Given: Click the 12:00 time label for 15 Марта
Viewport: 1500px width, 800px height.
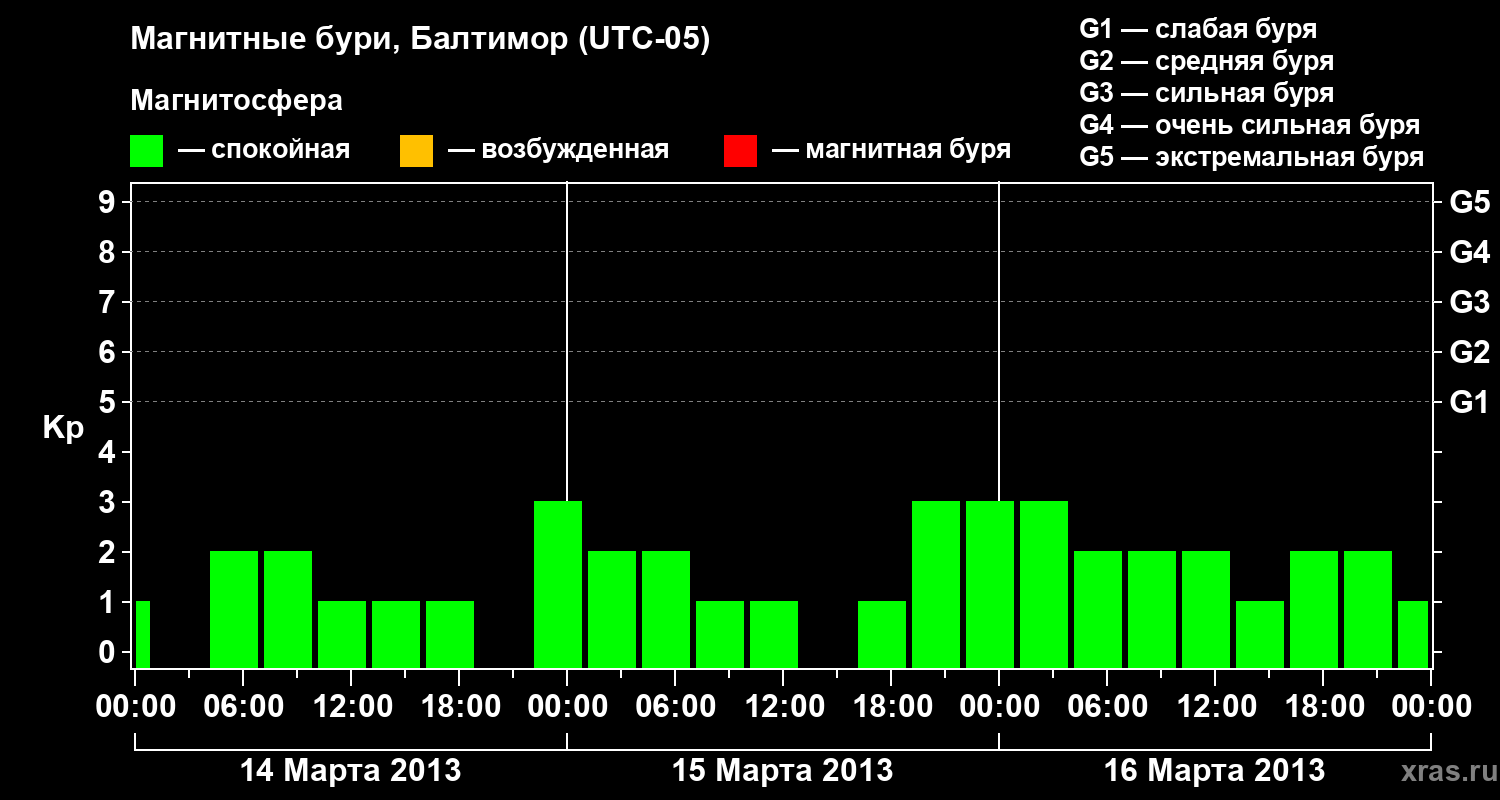Looking at the screenshot, I should click(783, 707).
